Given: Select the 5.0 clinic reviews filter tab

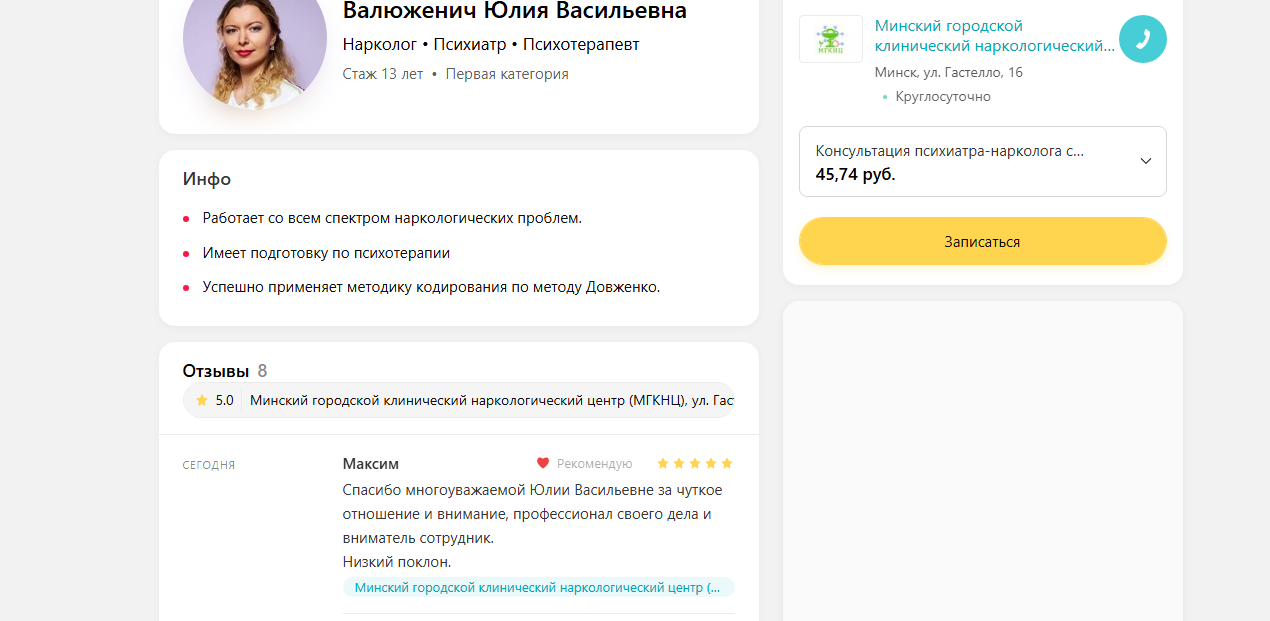Looking at the screenshot, I should coord(459,400).
